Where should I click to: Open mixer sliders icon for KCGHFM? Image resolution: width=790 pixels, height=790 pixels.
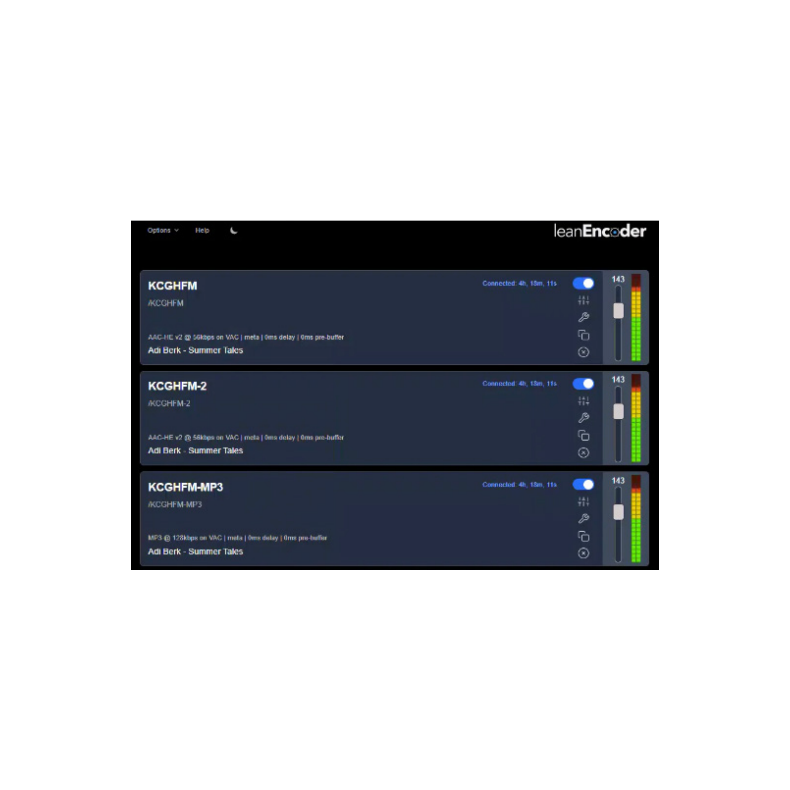pyautogui.click(x=583, y=301)
